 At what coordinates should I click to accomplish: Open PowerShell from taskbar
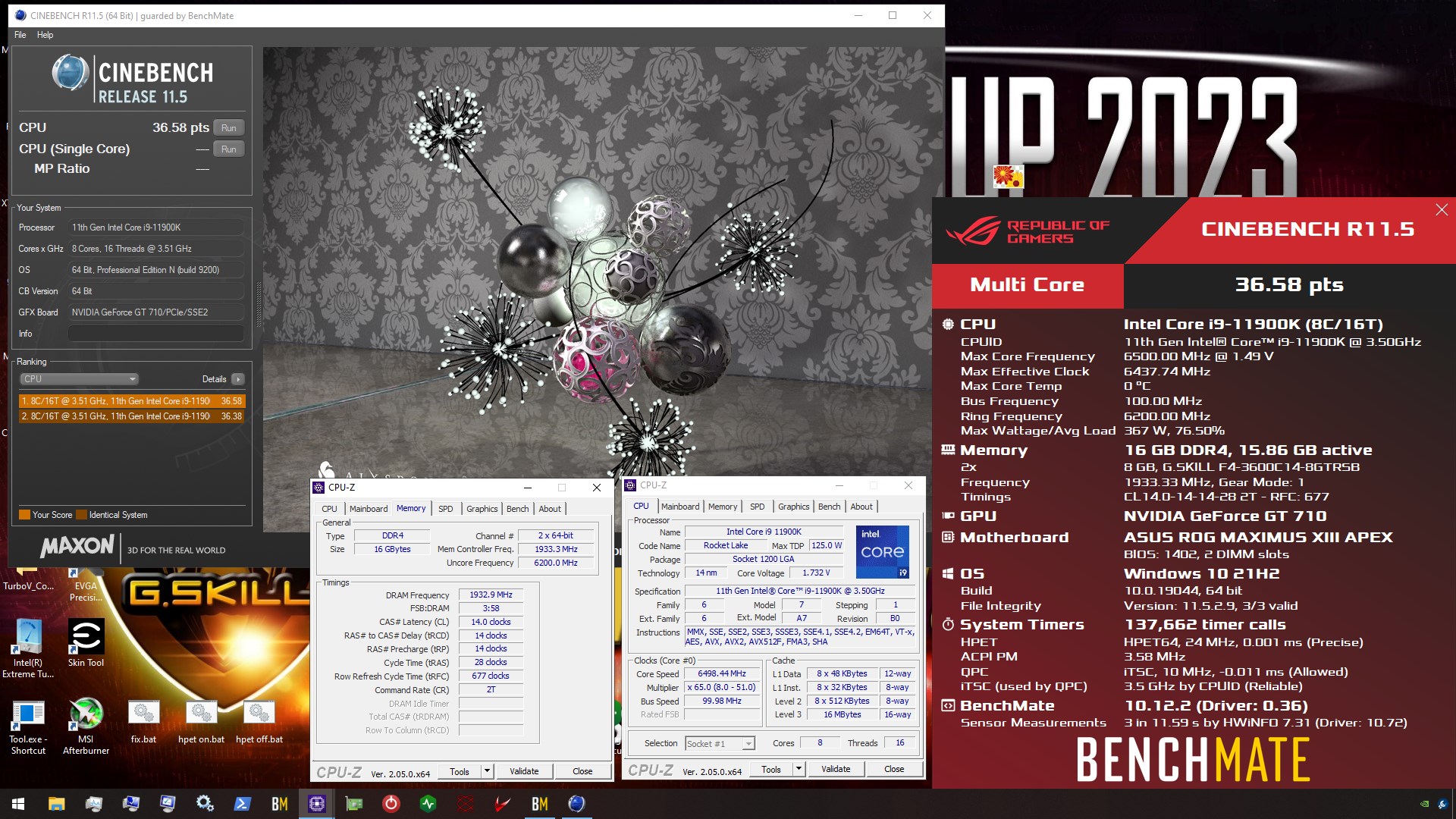[242, 804]
